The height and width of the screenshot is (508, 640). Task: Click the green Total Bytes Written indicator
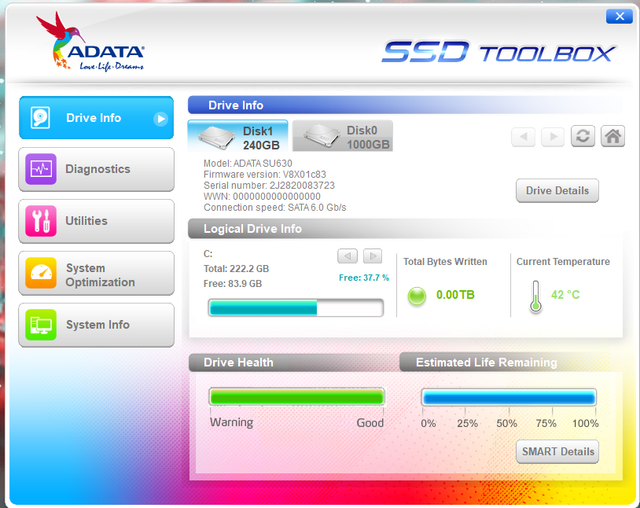point(417,296)
